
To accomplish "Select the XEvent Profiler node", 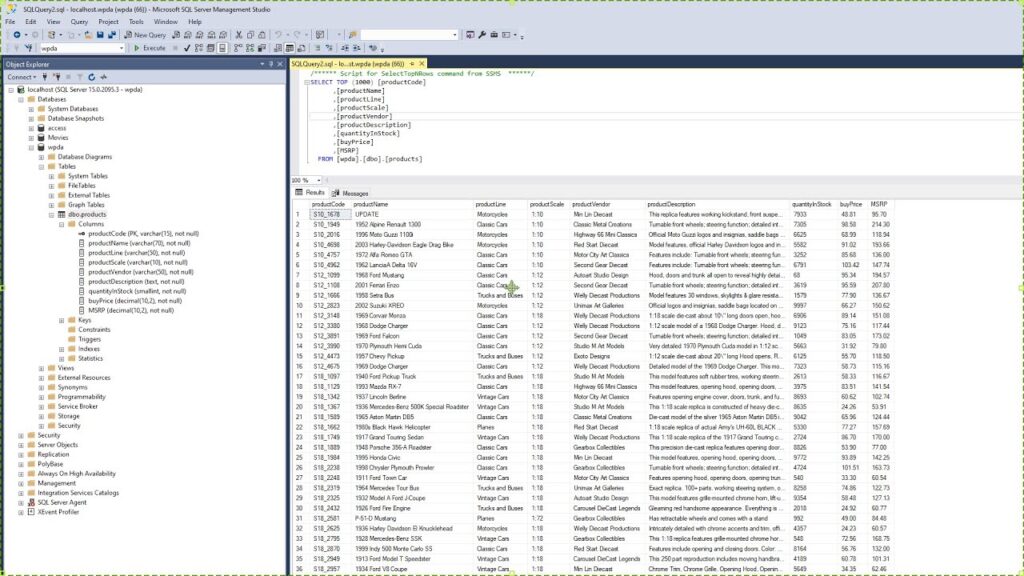I will [x=57, y=512].
